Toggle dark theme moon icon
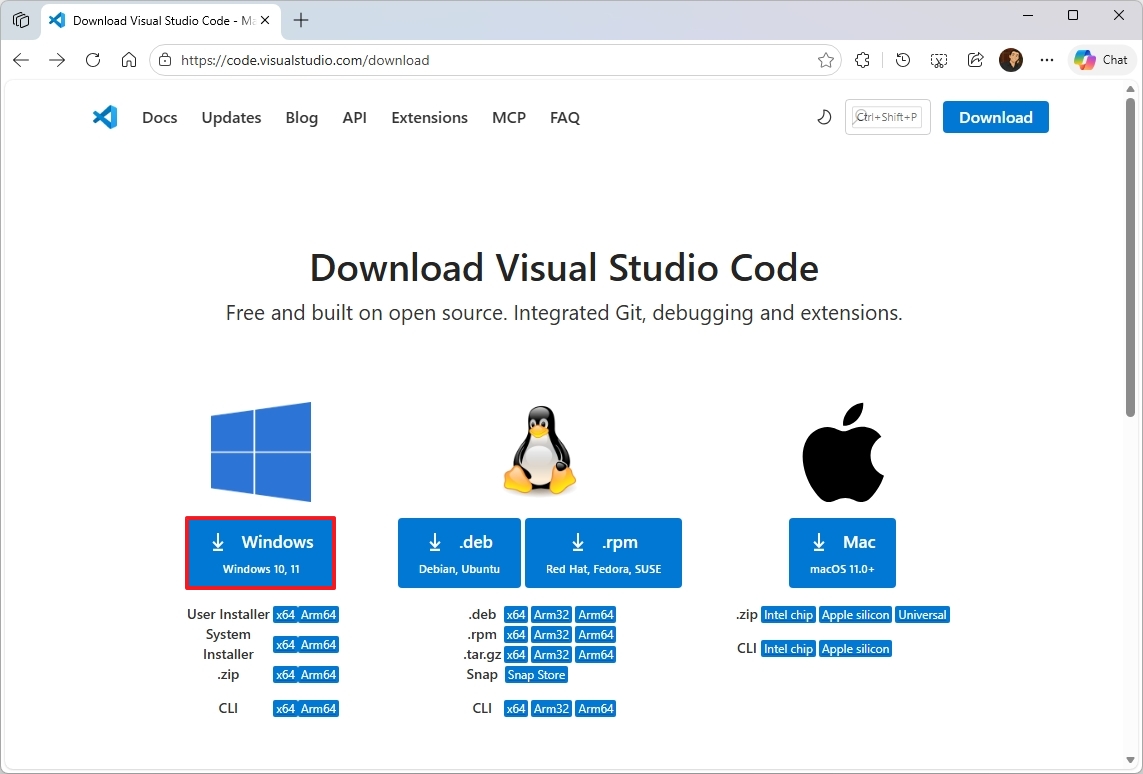 click(824, 117)
